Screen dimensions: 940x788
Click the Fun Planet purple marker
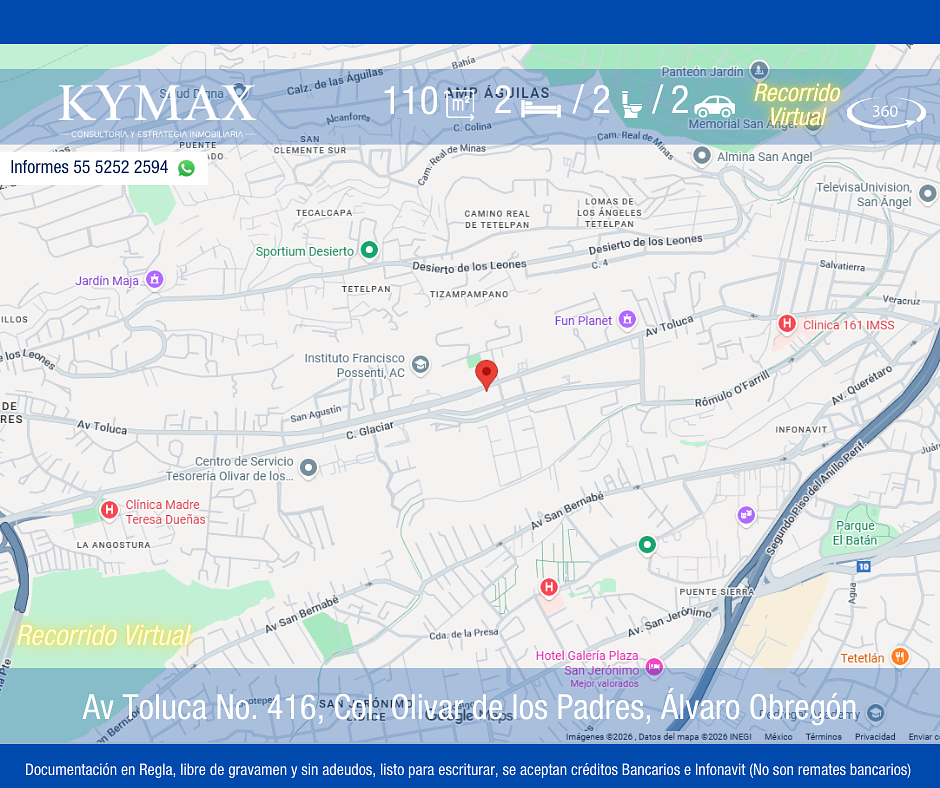pos(627,320)
